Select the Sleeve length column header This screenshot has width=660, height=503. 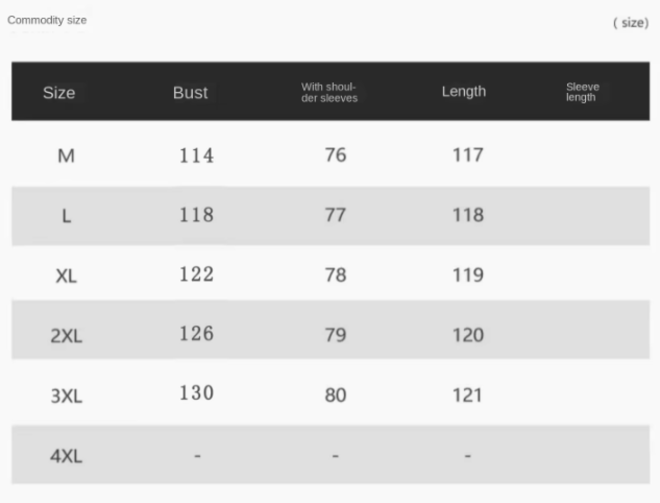click(x=582, y=92)
